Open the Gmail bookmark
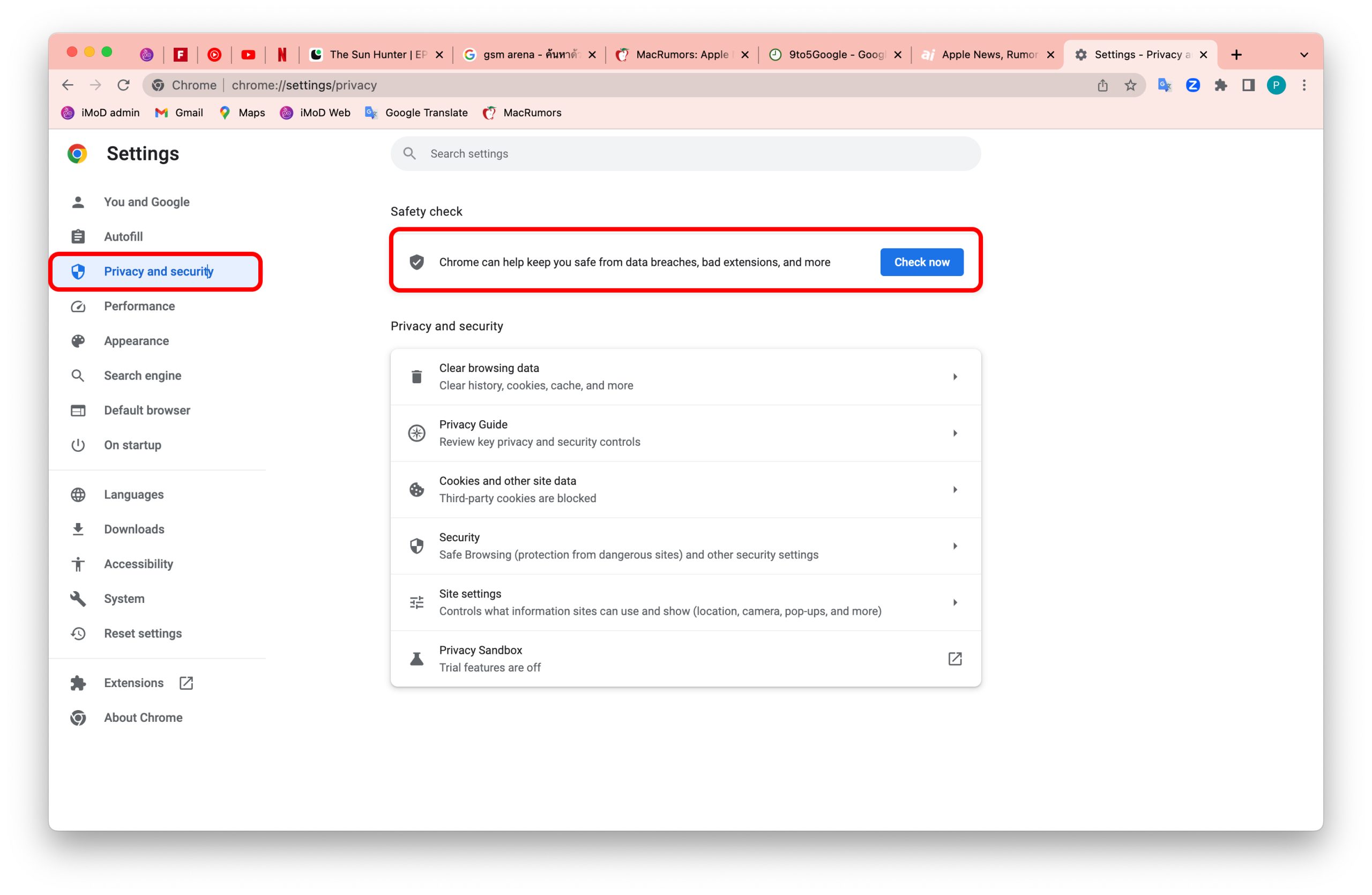Image resolution: width=1372 pixels, height=895 pixels. click(x=178, y=113)
